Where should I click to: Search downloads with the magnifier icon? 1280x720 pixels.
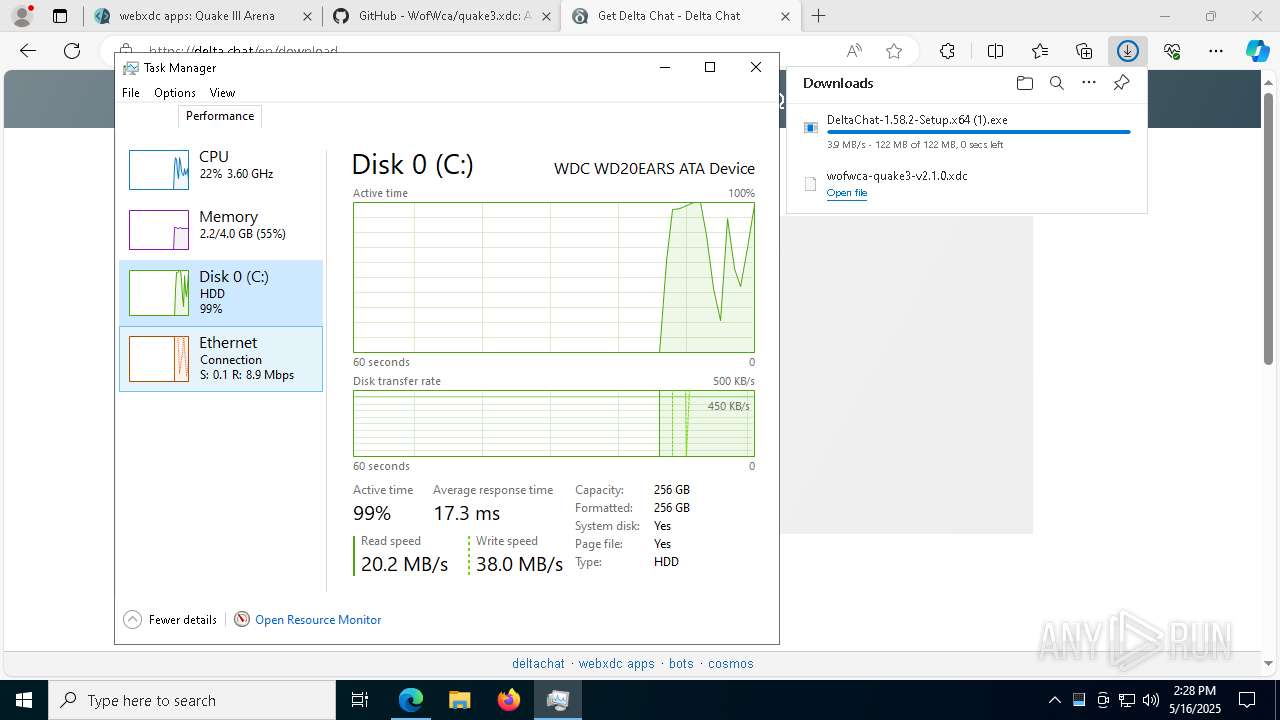tap(1056, 83)
